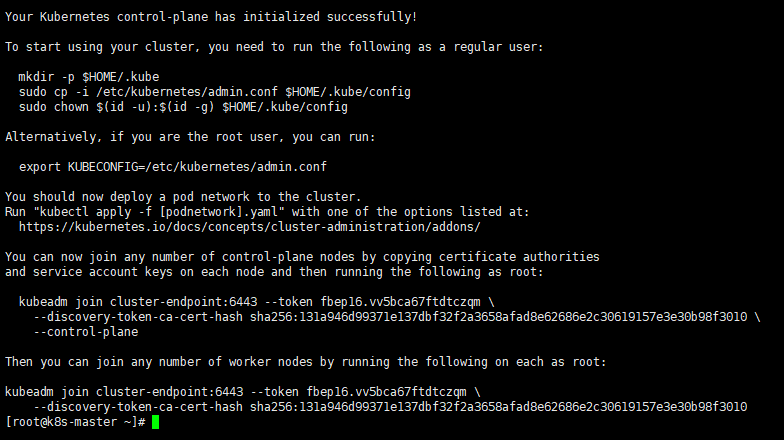The height and width of the screenshot is (440, 784).
Task: Click the 'sudo cp -i' admin.conf command
Action: pyautogui.click(x=215, y=92)
